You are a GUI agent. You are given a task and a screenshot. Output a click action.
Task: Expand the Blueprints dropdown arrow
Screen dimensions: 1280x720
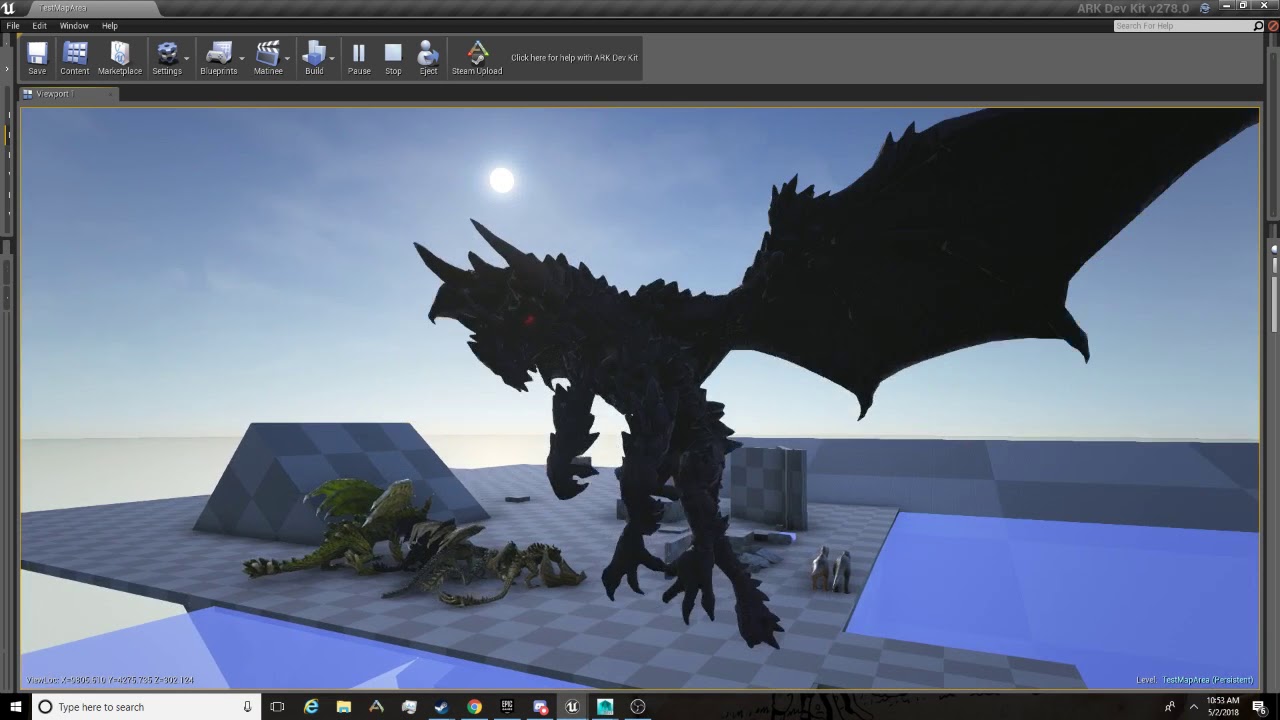click(242, 58)
